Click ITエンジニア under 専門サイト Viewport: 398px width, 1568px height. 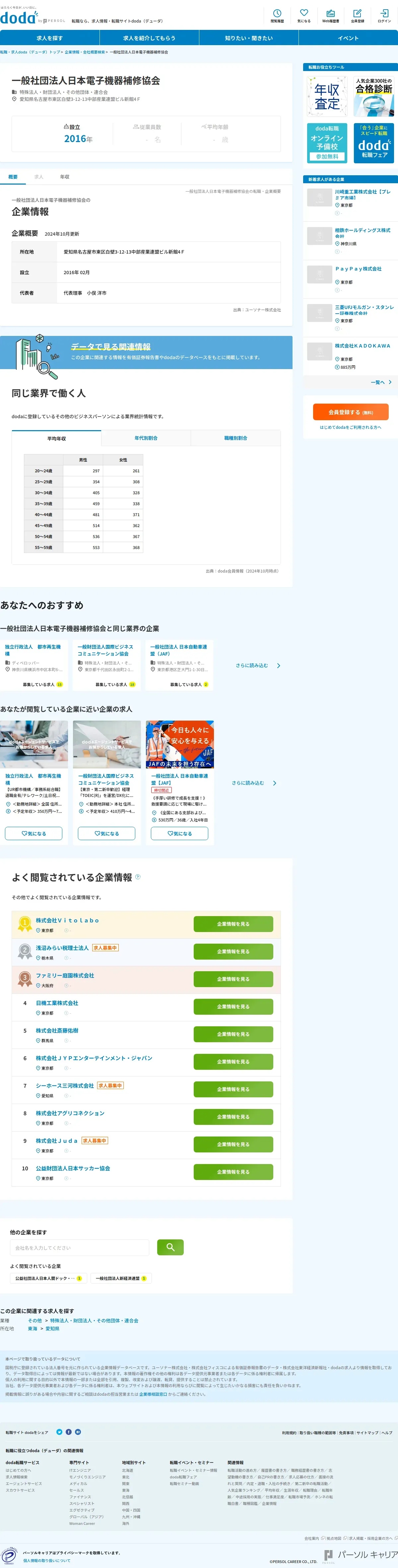tap(80, 1470)
